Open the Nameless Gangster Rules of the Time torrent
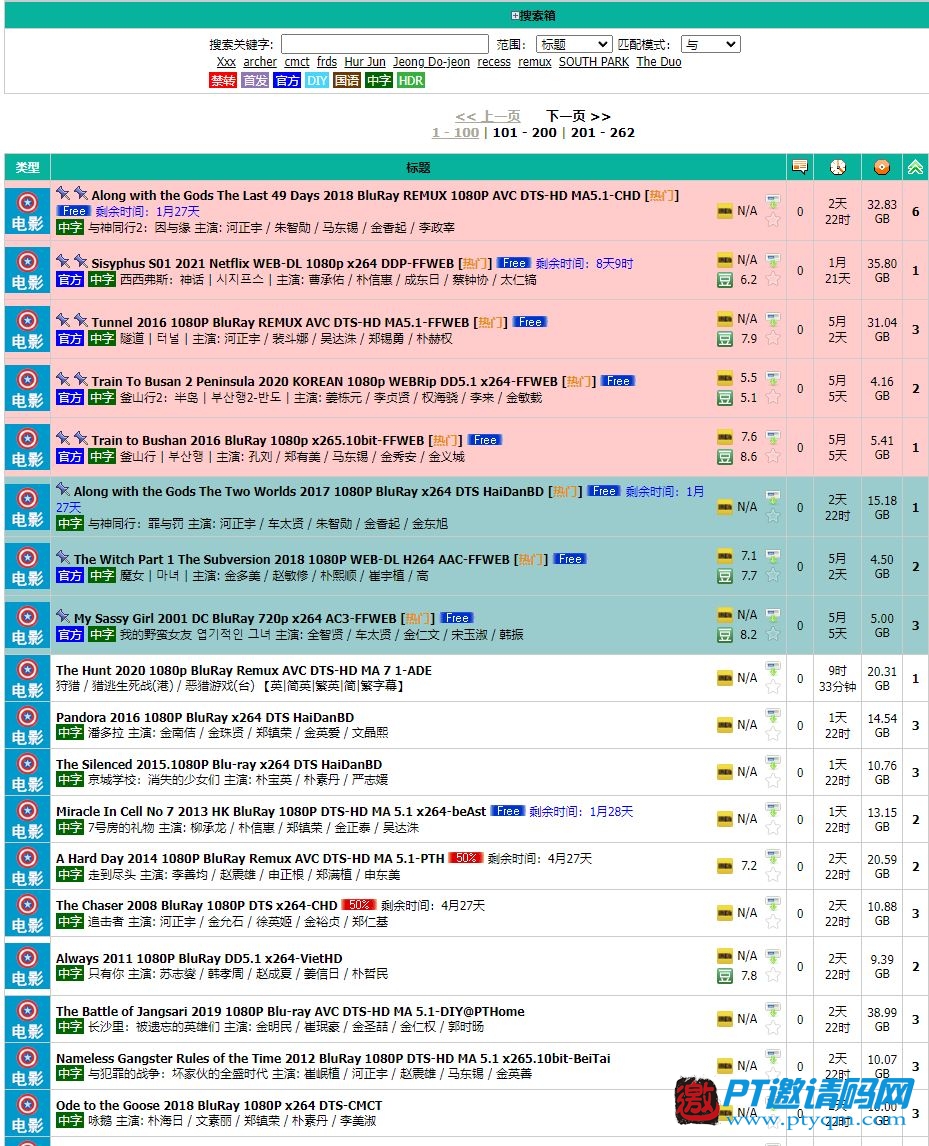 tap(333, 1058)
